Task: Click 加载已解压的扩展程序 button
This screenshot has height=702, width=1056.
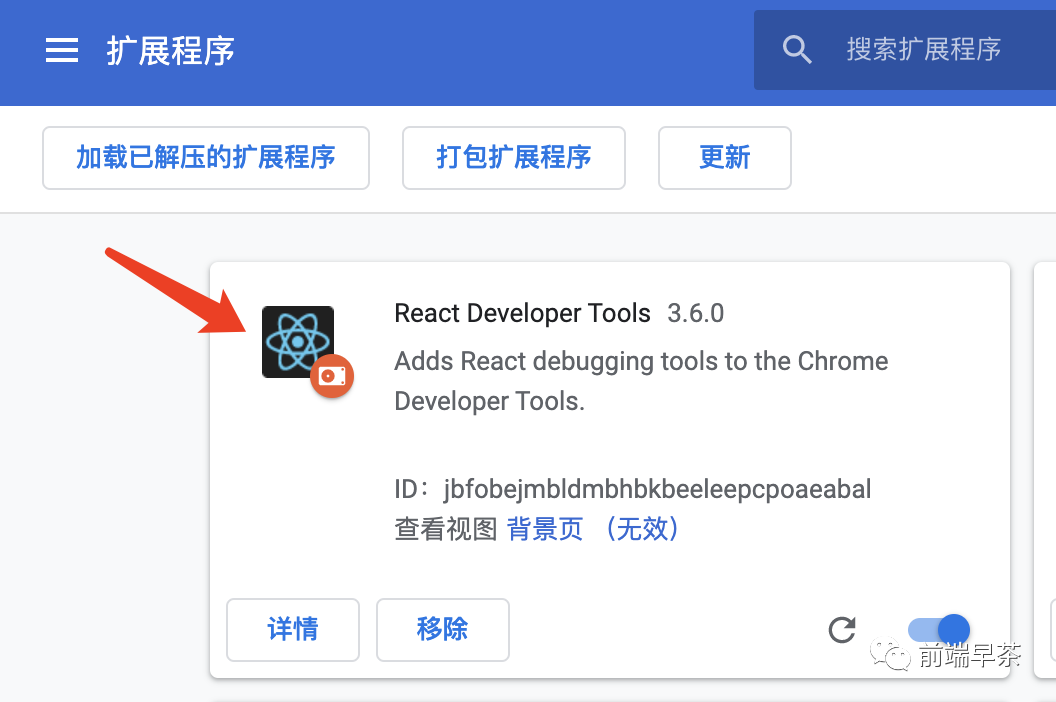Action: click(206, 158)
